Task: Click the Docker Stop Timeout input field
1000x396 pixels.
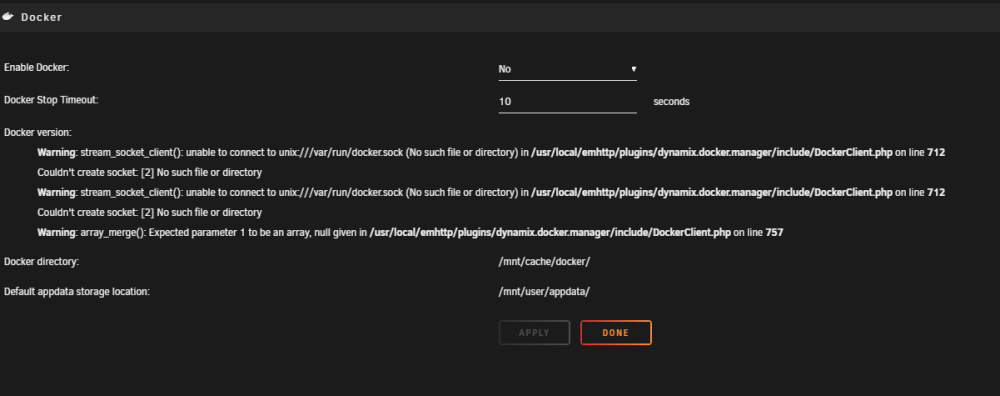Action: coord(568,101)
